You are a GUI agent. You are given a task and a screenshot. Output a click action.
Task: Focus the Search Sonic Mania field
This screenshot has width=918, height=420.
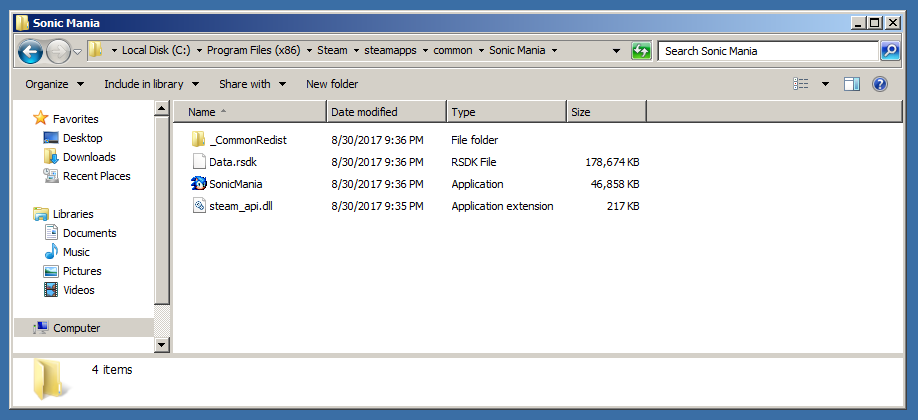(x=768, y=51)
